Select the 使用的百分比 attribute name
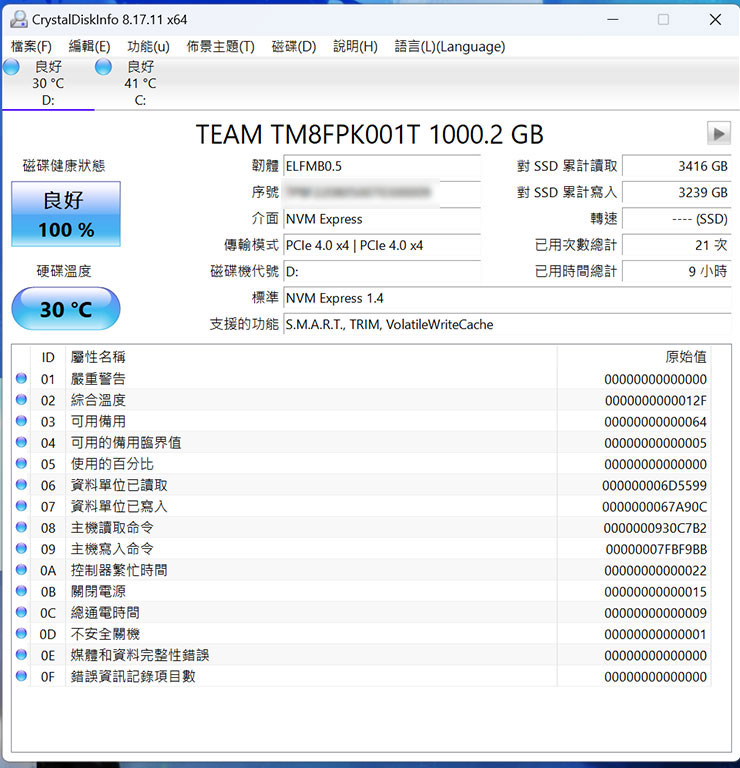Image resolution: width=740 pixels, height=768 pixels. point(112,464)
